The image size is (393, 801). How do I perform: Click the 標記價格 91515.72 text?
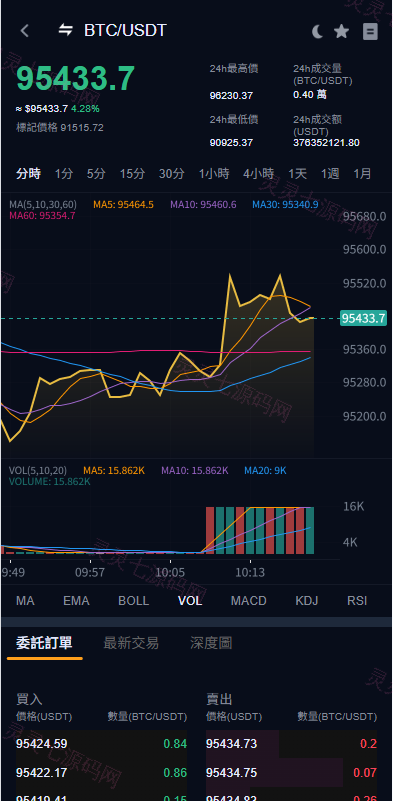pyautogui.click(x=60, y=128)
